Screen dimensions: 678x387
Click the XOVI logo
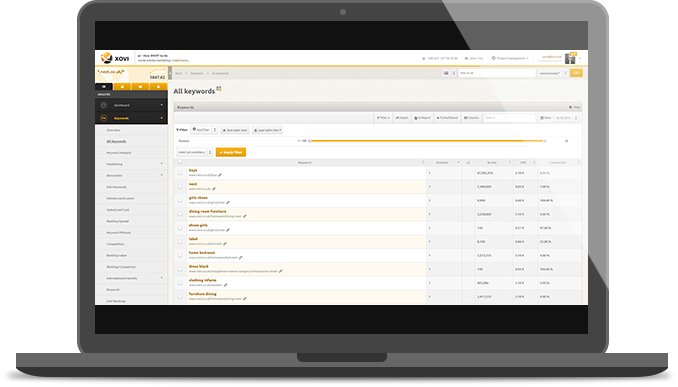click(x=115, y=58)
